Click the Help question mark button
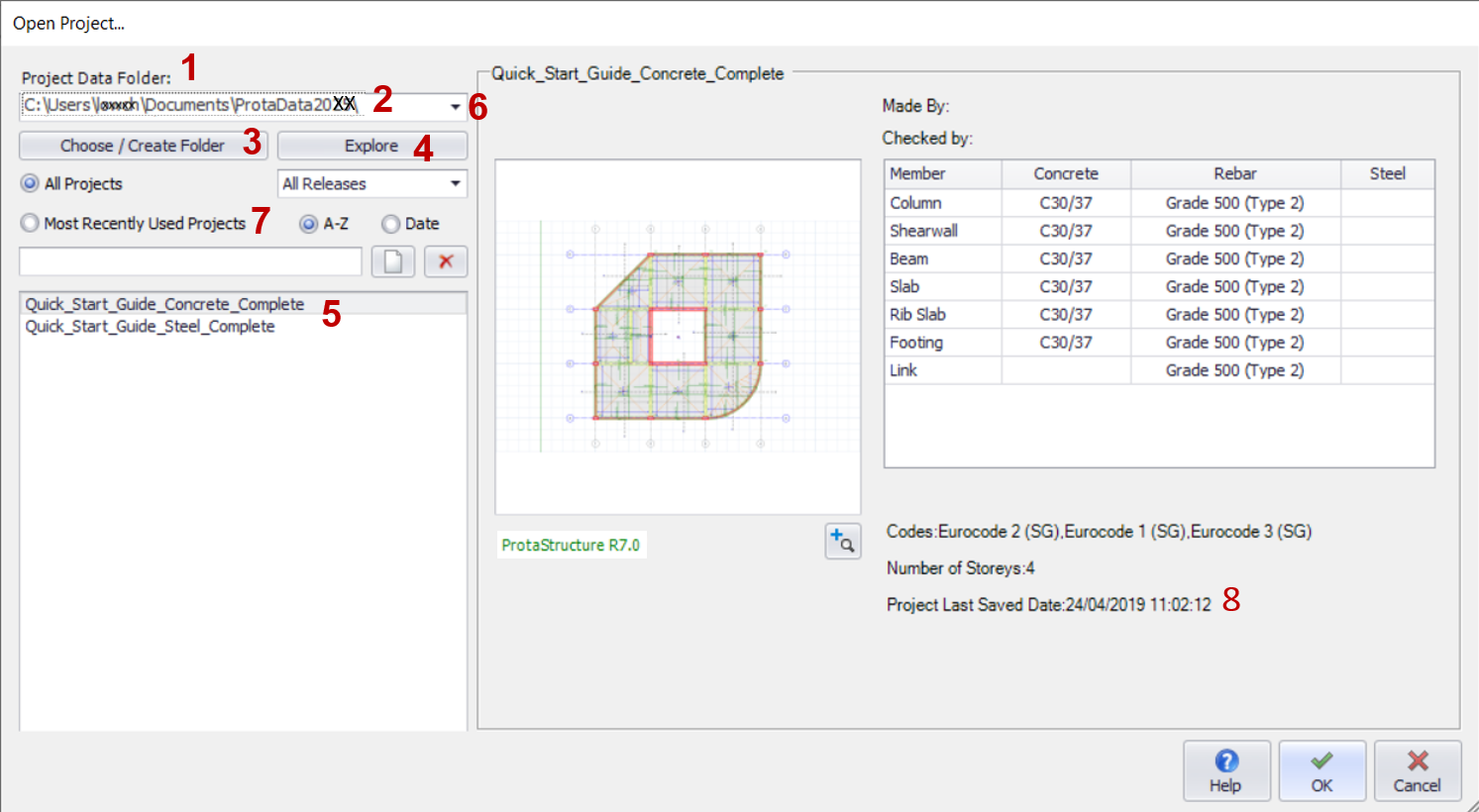Viewport: 1479px width, 812px height. [x=1226, y=771]
